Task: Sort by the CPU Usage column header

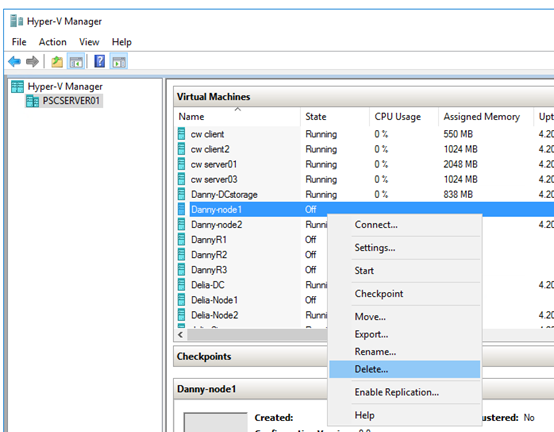Action: [404, 117]
